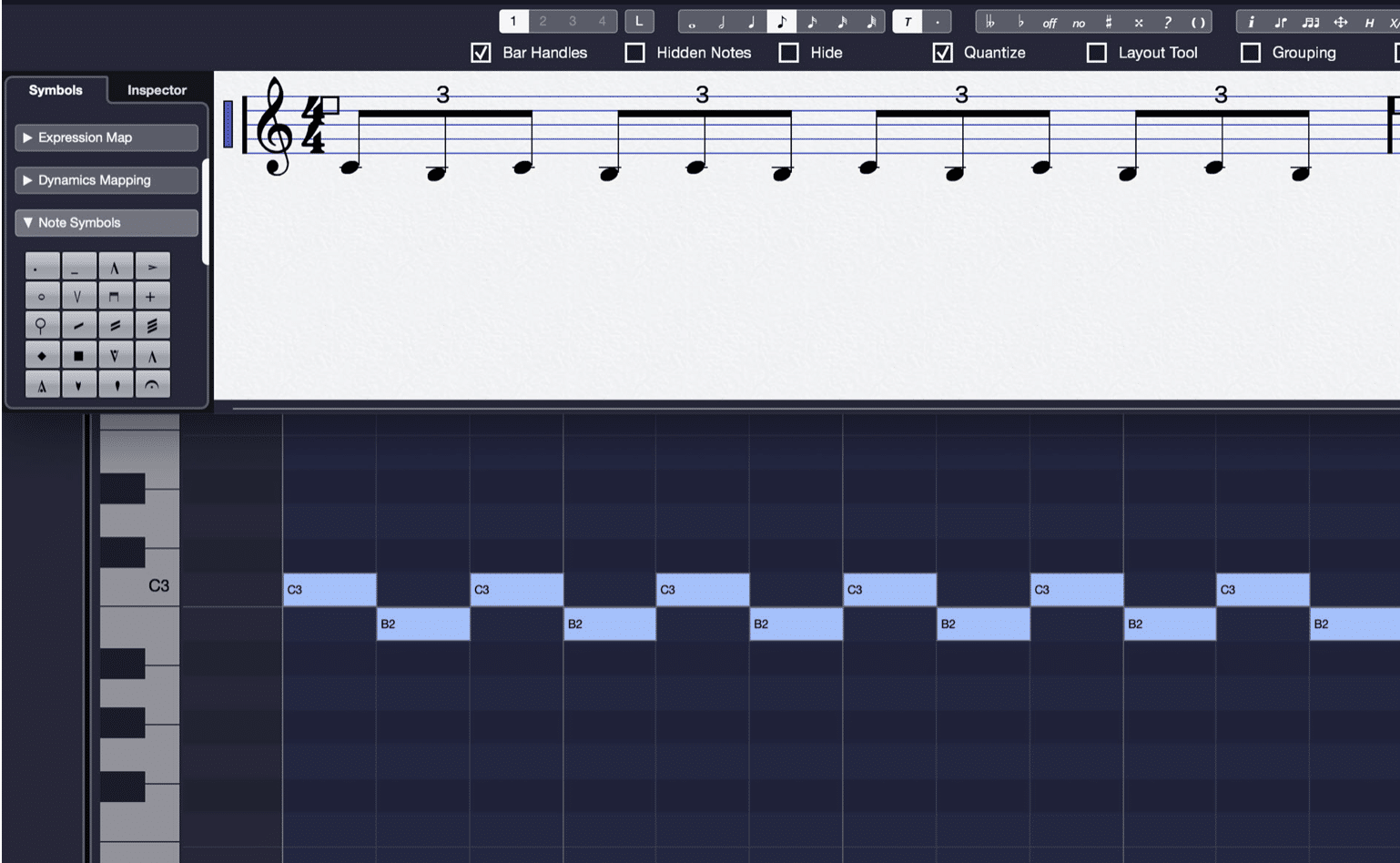Select the eighth note value

click(x=782, y=22)
